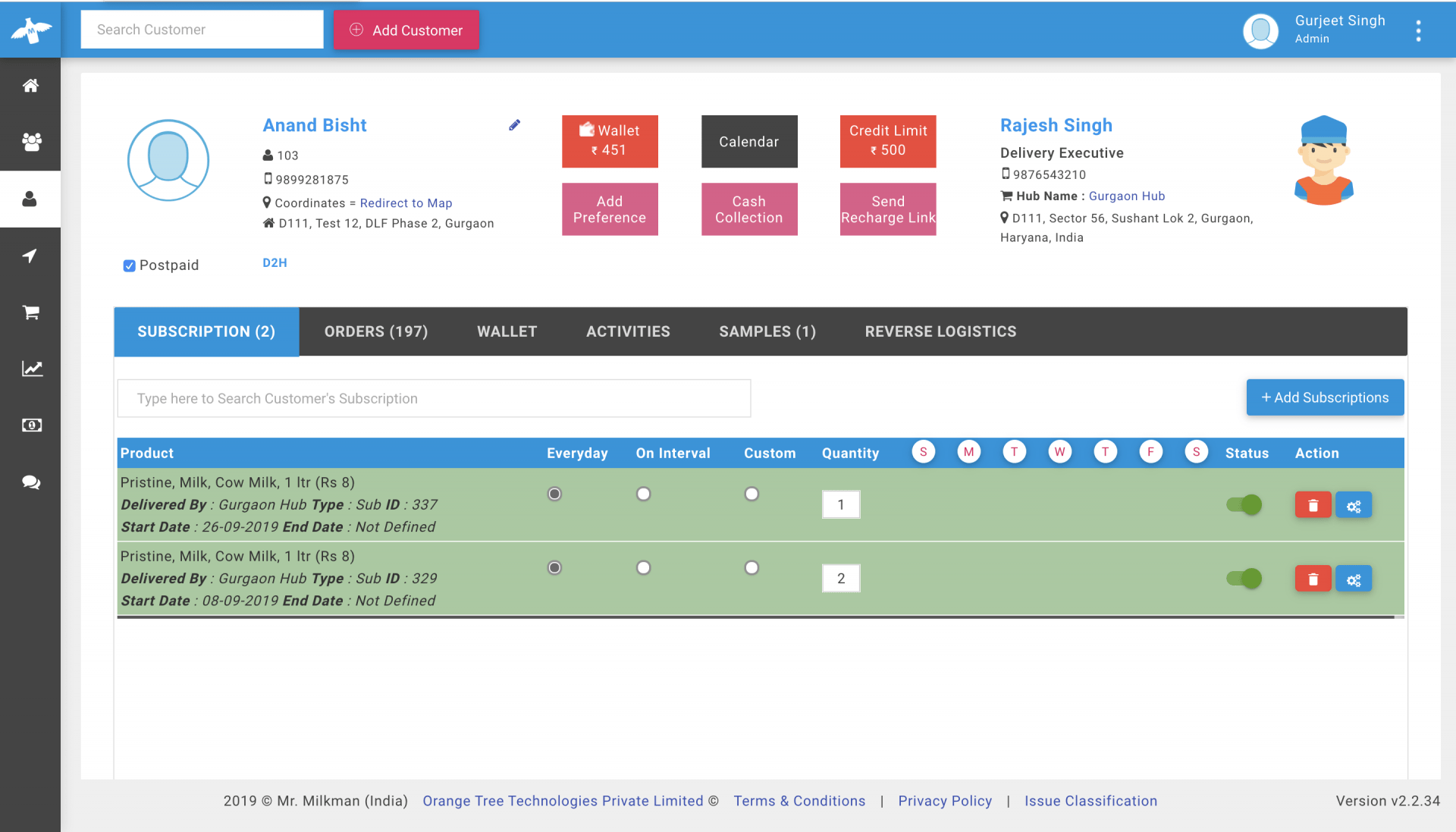Select Custom schedule for subscription 337
This screenshot has width=1456, height=832.
pos(752,494)
